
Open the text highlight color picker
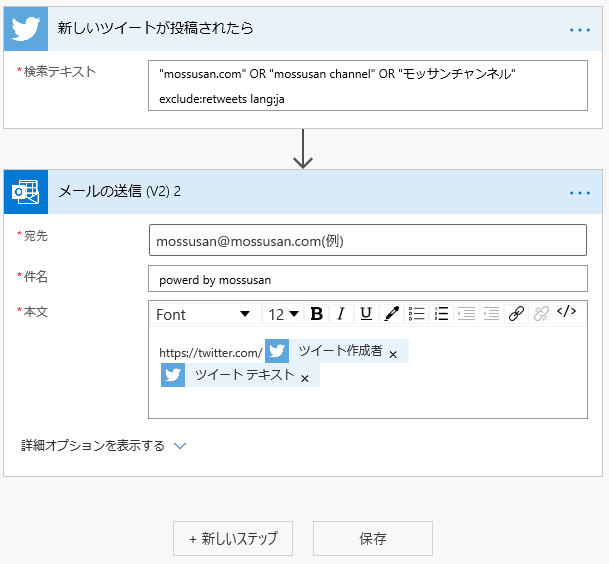pos(392,314)
